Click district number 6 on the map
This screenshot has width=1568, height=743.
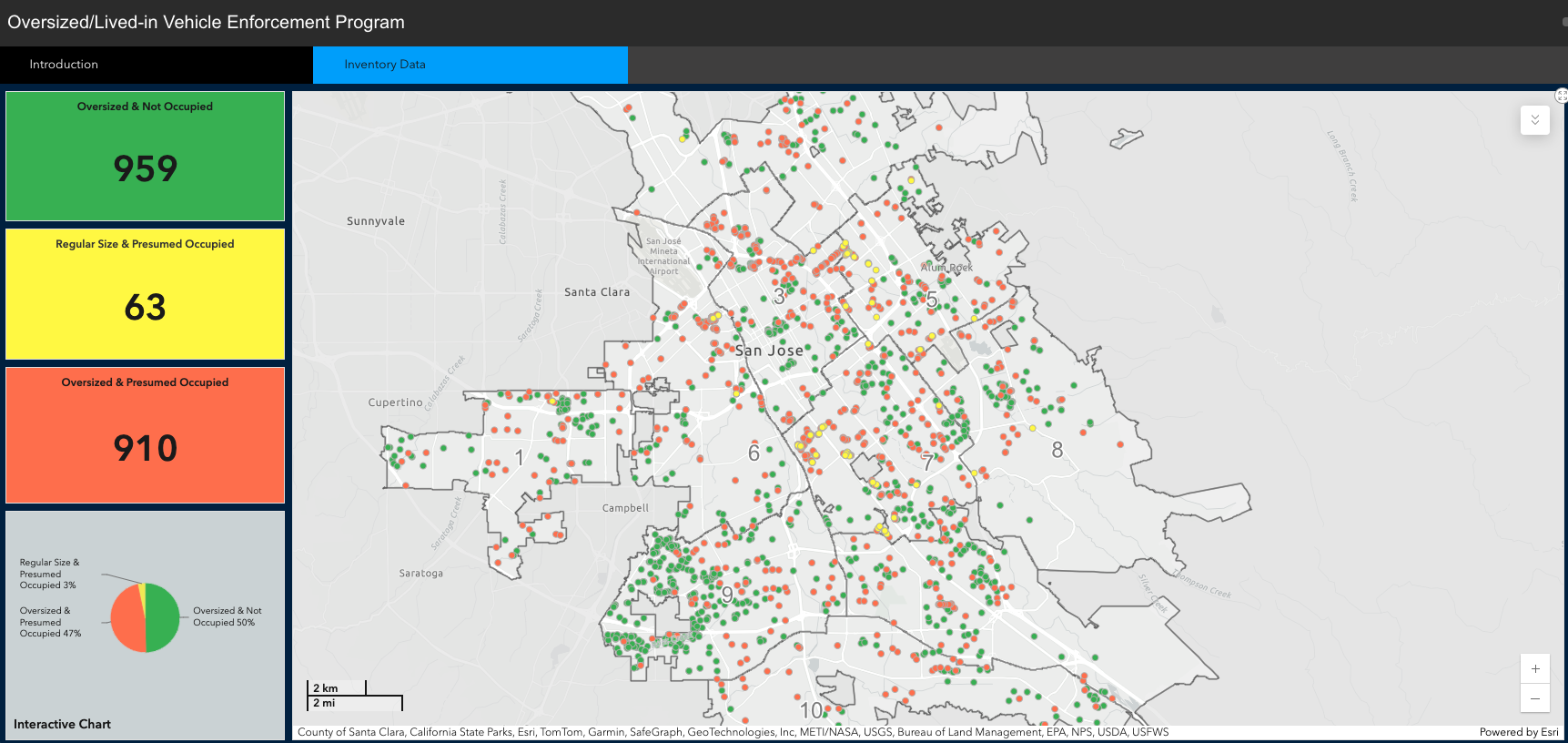click(754, 453)
